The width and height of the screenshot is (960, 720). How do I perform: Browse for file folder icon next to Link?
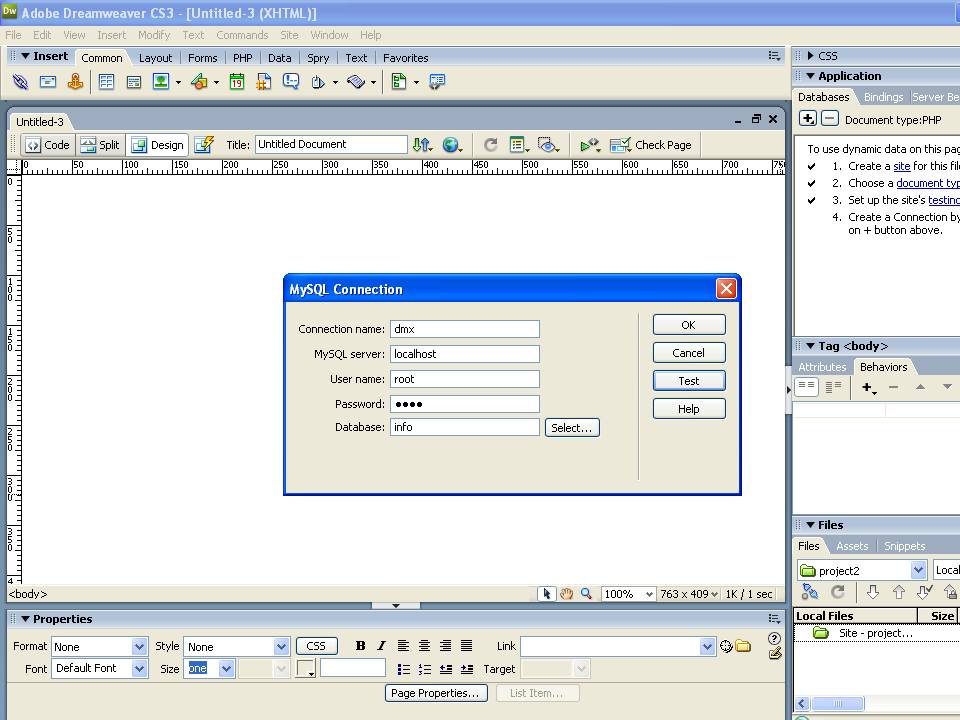(743, 646)
